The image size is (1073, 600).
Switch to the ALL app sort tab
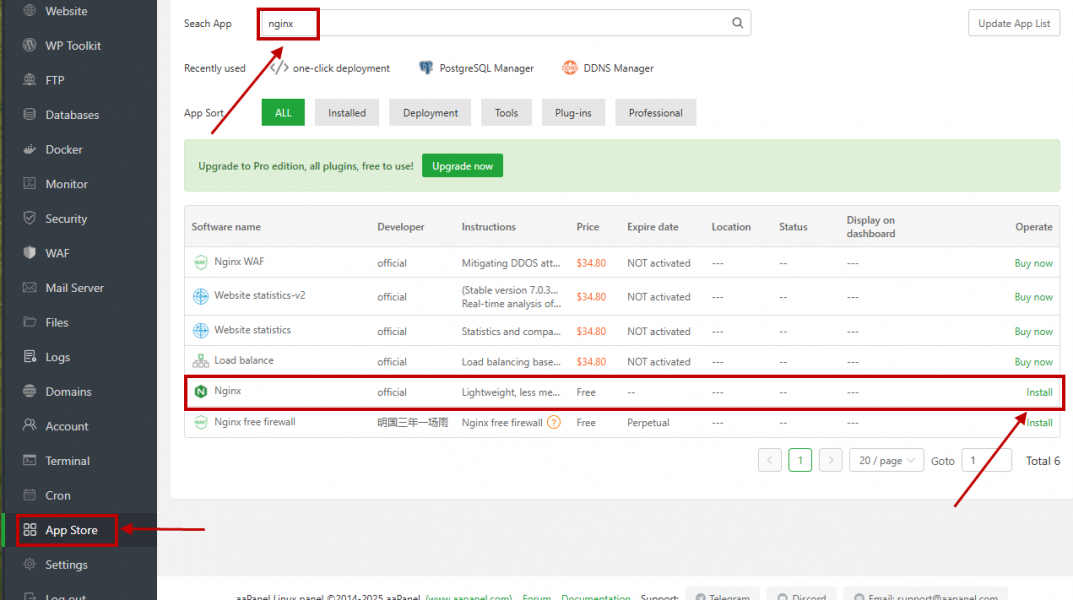coord(283,113)
